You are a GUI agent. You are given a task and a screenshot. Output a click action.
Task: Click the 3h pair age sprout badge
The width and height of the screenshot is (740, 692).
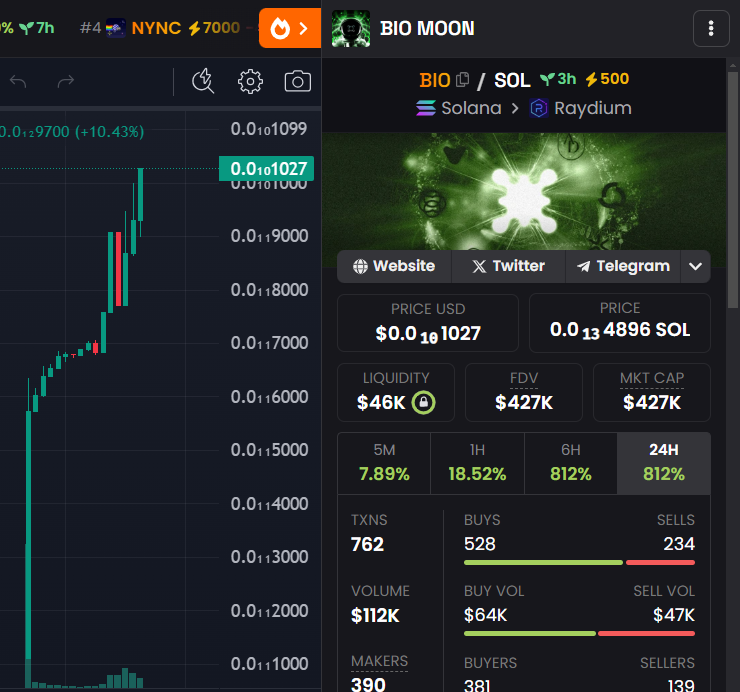tap(558, 79)
